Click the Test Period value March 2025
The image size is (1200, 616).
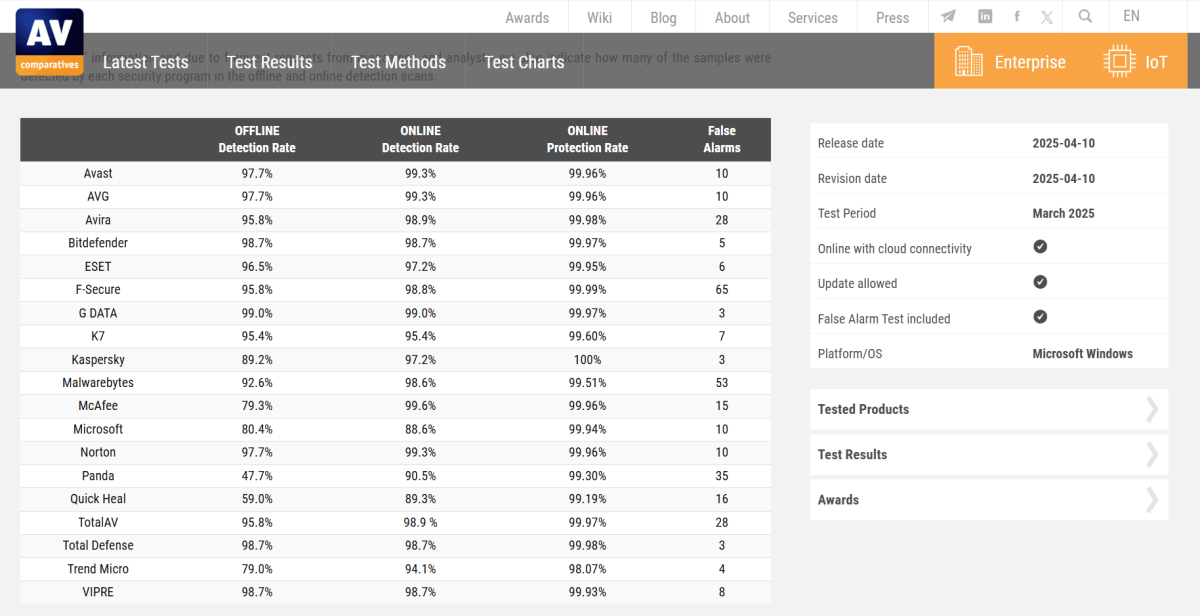click(1063, 213)
